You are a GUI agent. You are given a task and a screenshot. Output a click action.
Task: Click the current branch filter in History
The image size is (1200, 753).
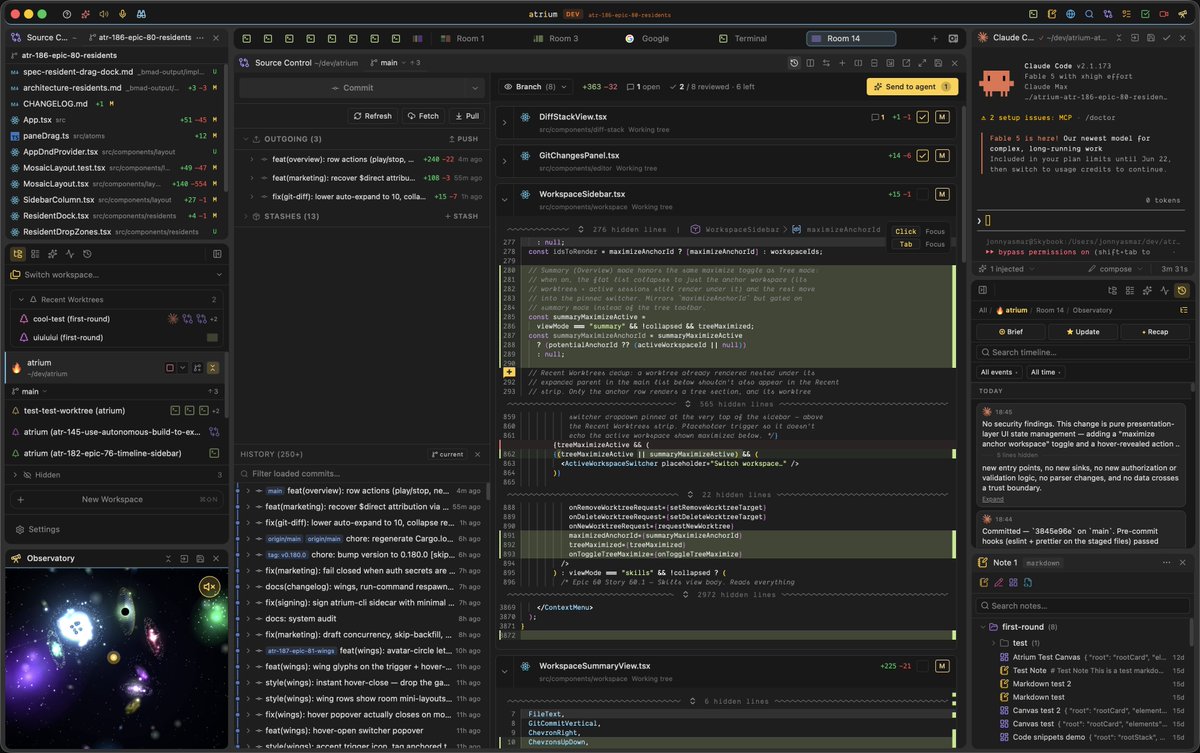[x=447, y=454]
